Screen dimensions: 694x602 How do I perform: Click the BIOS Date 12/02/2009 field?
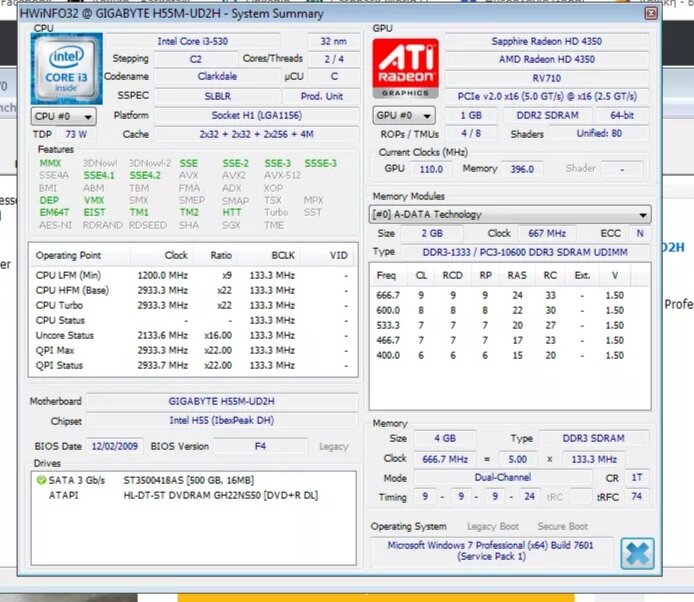[115, 446]
